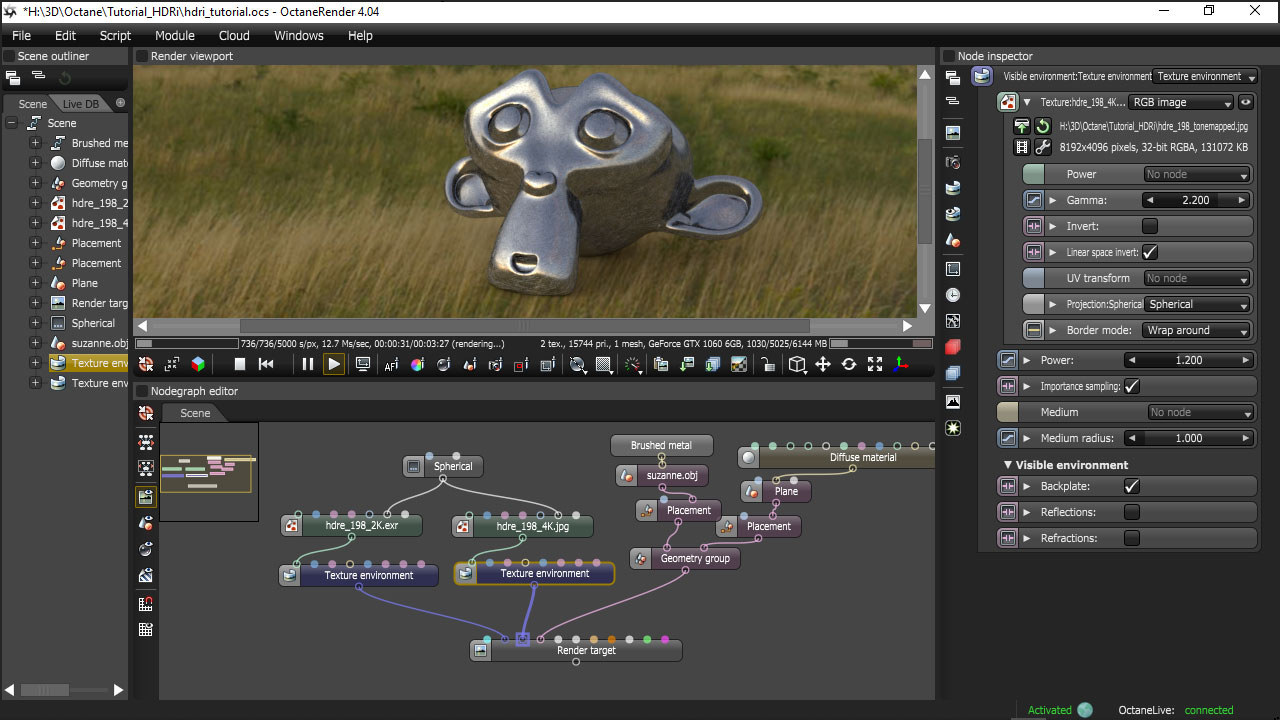Open the Border mode dropdown
The image size is (1280, 720).
coord(1197,330)
